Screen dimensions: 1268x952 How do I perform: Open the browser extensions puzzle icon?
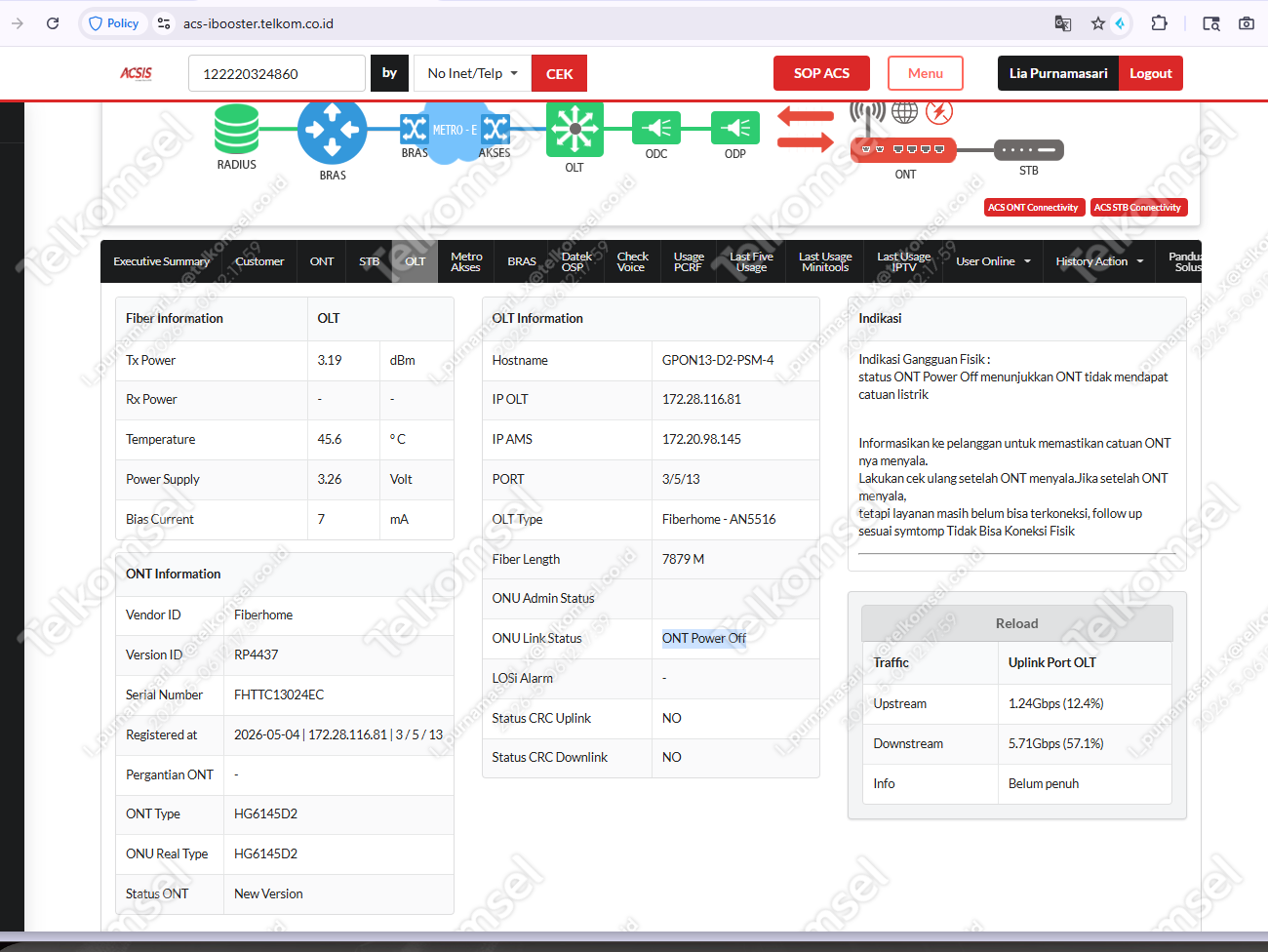[1159, 23]
